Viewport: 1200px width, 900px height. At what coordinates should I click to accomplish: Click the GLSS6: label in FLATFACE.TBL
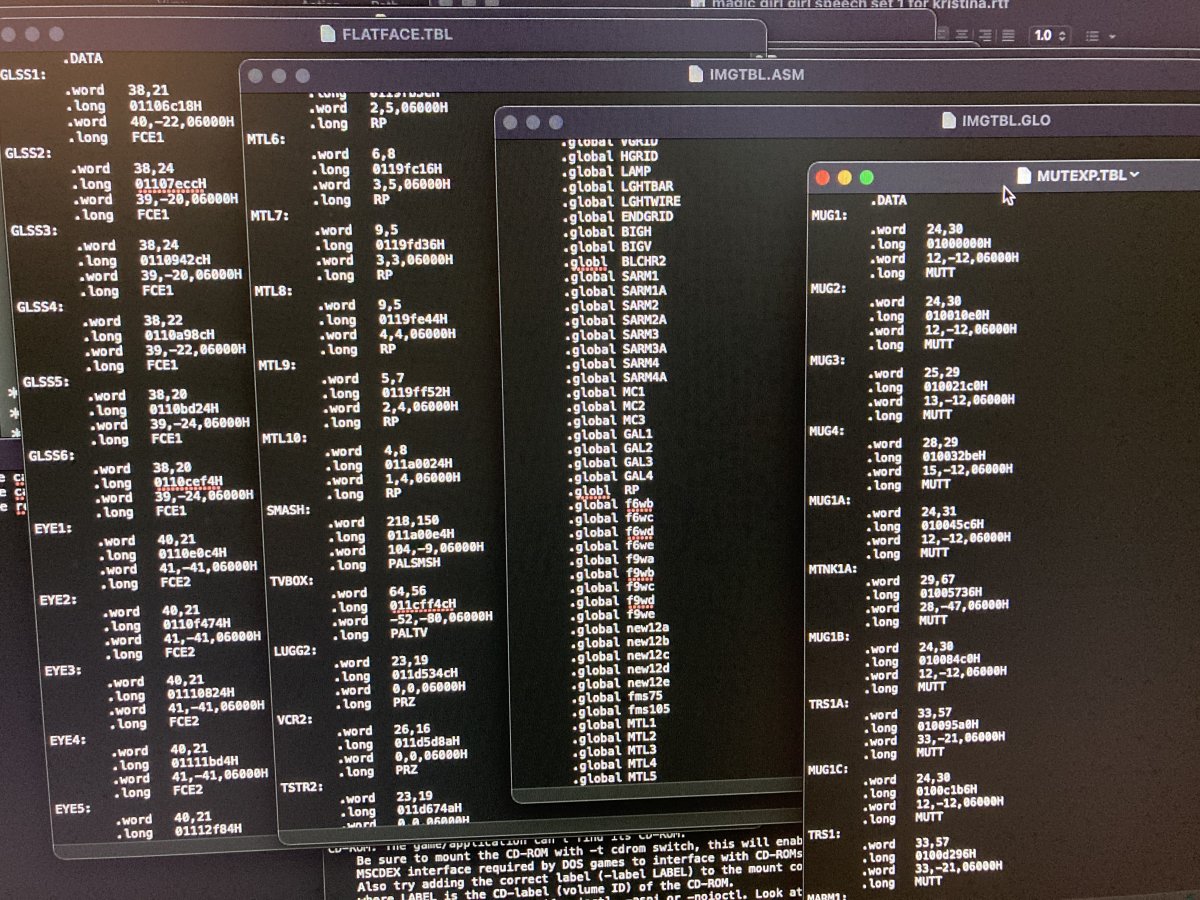[x=52, y=456]
